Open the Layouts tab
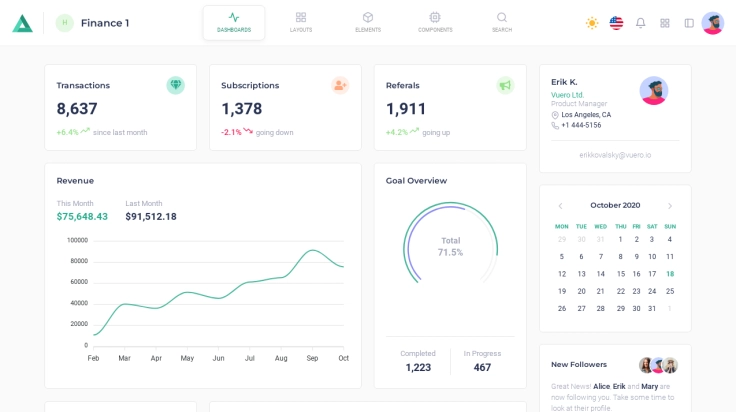This screenshot has height=412, width=736. click(301, 22)
